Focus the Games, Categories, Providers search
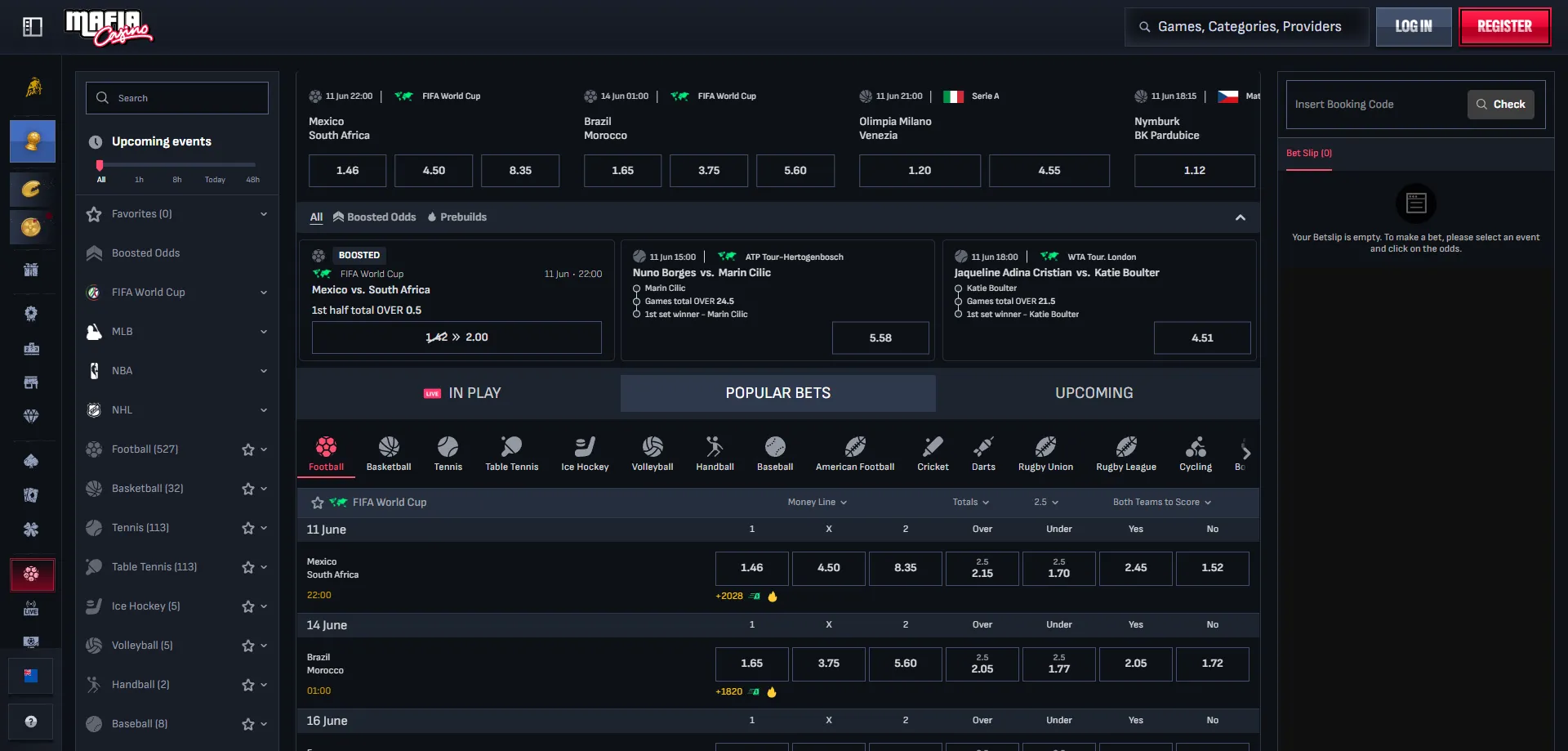Viewport: 1568px width, 751px height. click(1247, 27)
